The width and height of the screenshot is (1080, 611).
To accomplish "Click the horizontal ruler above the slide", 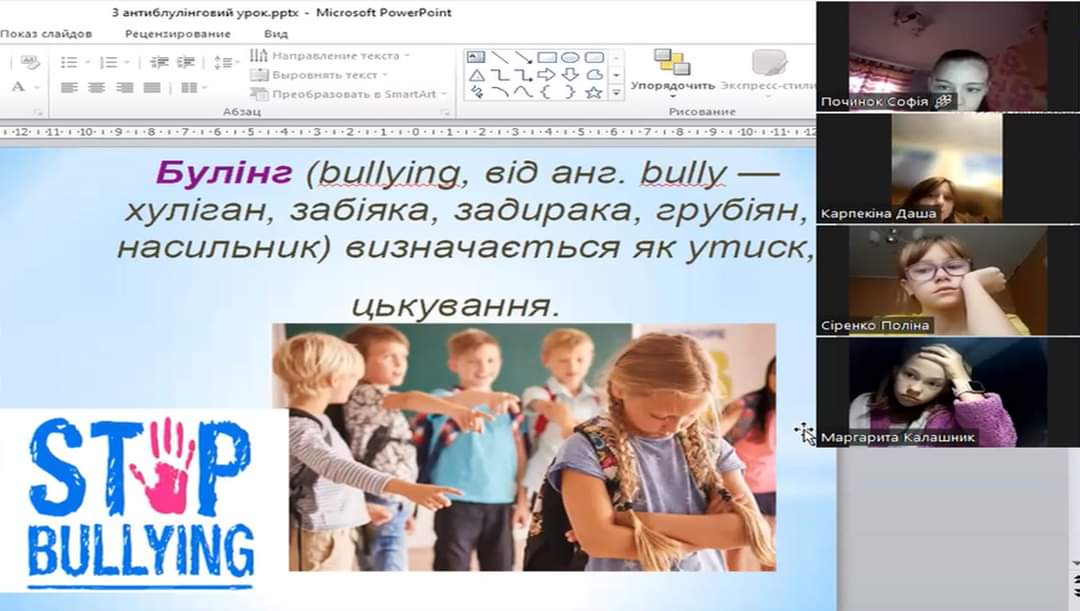I will point(408,132).
